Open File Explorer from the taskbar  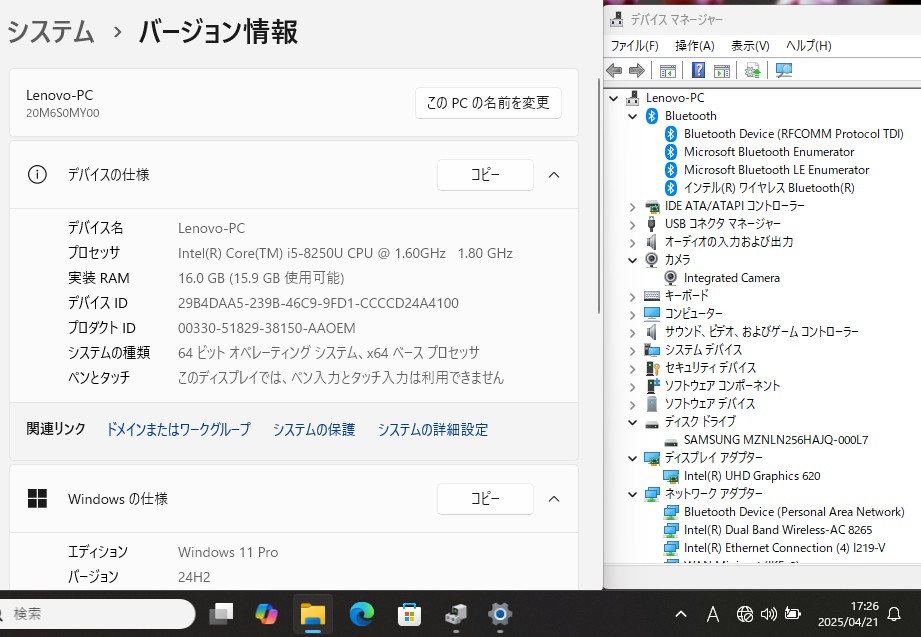tap(312, 614)
